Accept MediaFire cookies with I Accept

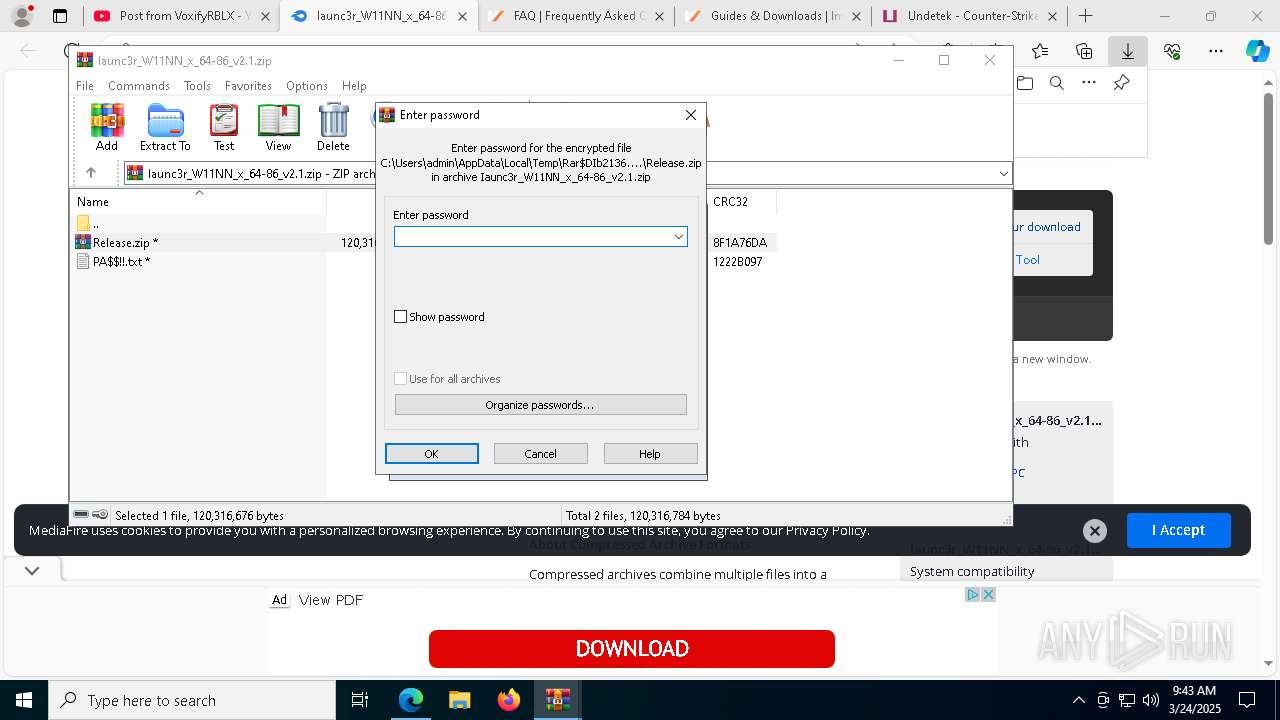click(x=1178, y=530)
